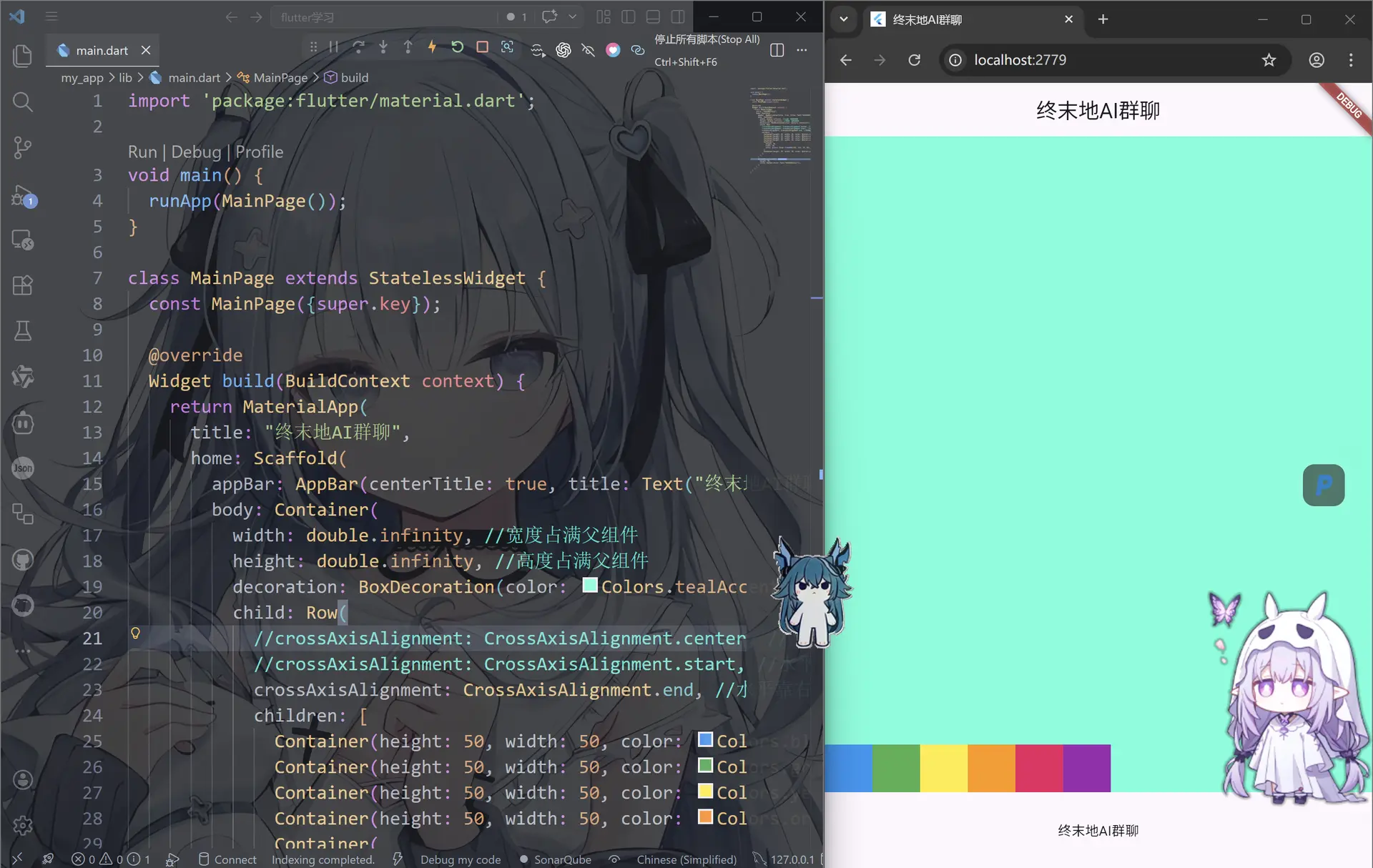Bookmark this page with the star icon
The width and height of the screenshot is (1373, 868).
tap(1269, 60)
